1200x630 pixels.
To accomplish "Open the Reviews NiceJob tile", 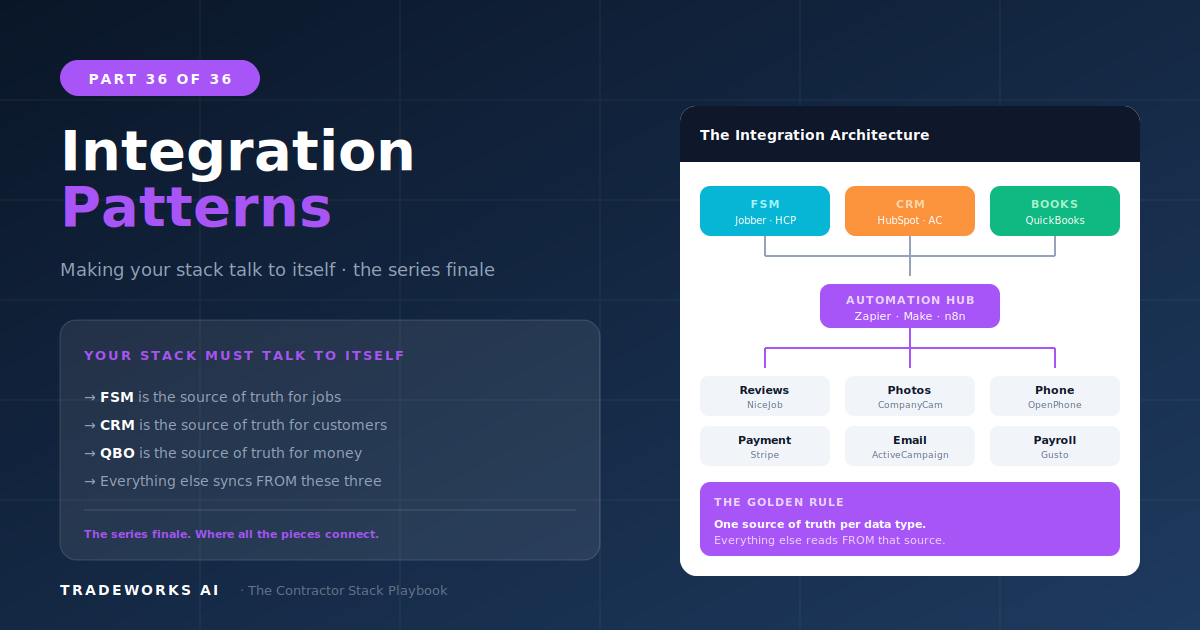I will 765,396.
